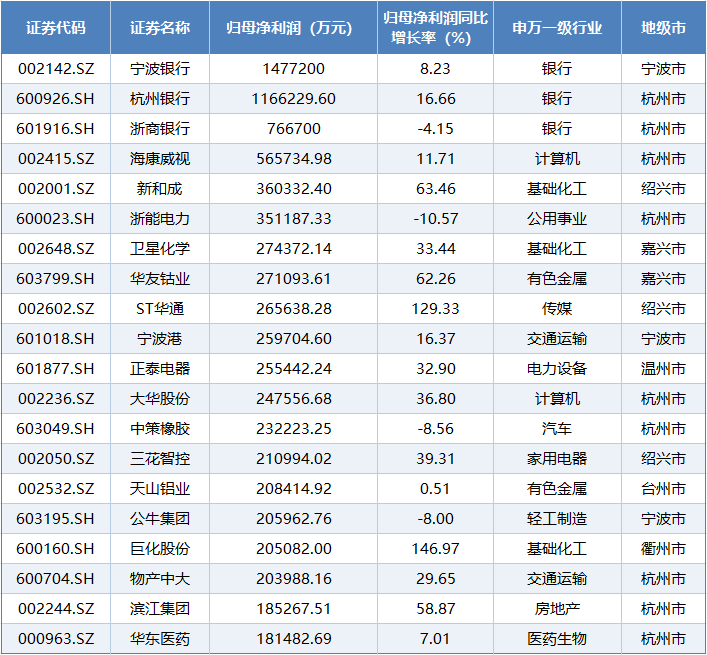Click the 海康威视 name cell

[x=160, y=159]
